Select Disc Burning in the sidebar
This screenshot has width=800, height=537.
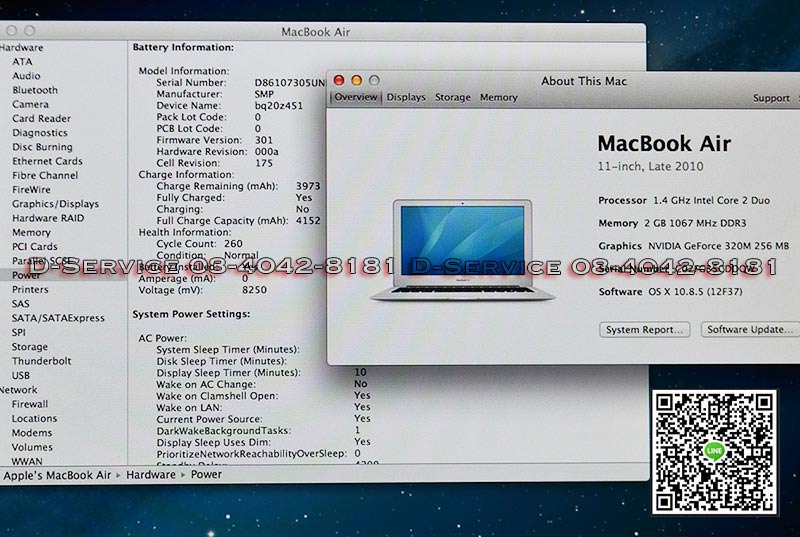(x=42, y=147)
